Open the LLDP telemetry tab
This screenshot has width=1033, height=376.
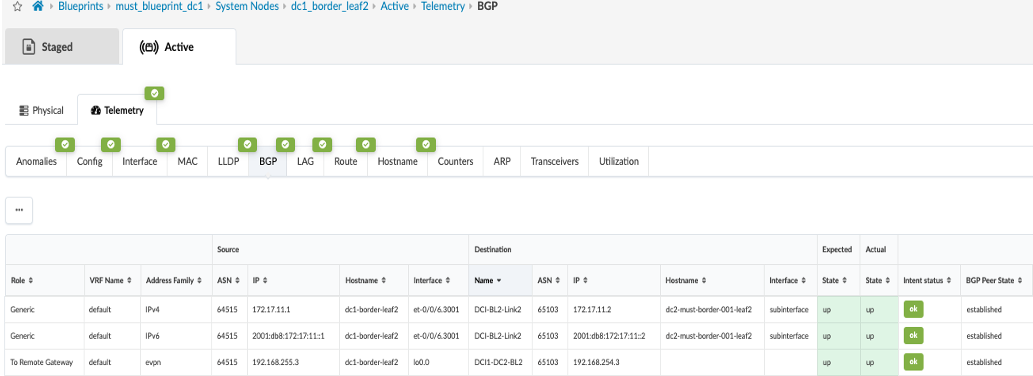click(228, 161)
